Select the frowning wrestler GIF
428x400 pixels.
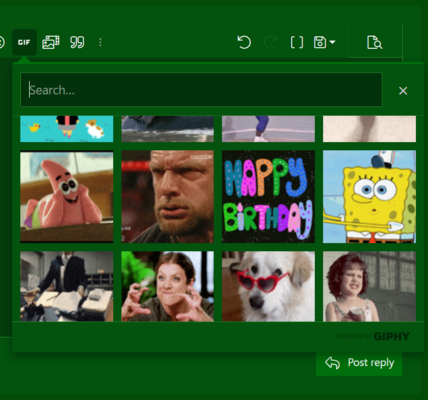coord(168,196)
